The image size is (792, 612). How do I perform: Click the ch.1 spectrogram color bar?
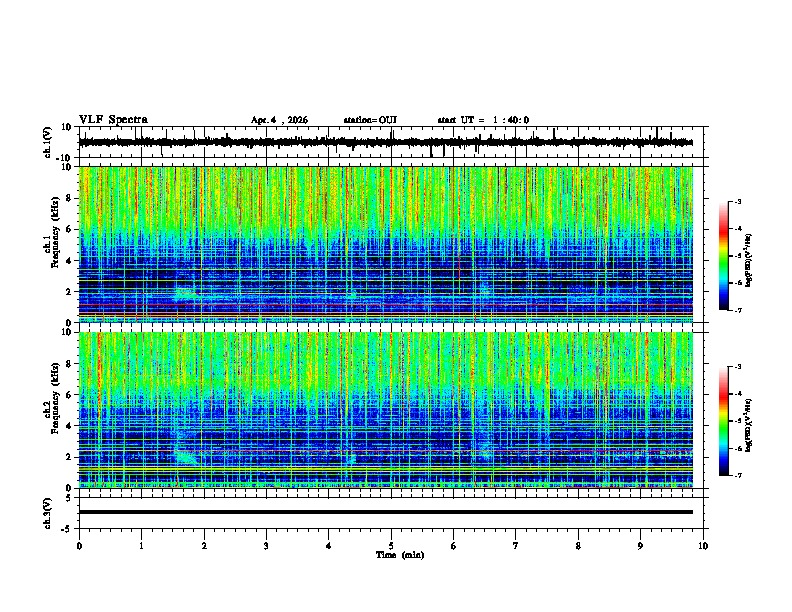(x=723, y=256)
